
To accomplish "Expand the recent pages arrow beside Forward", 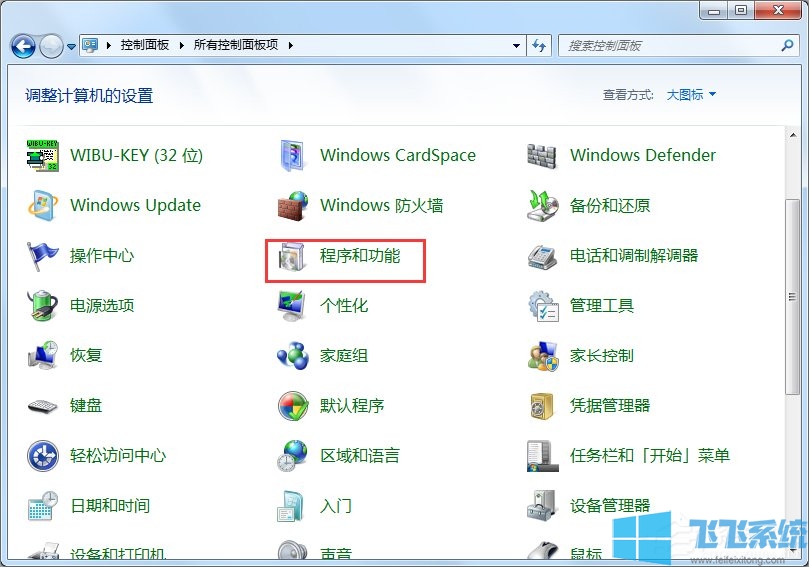I will (71, 46).
